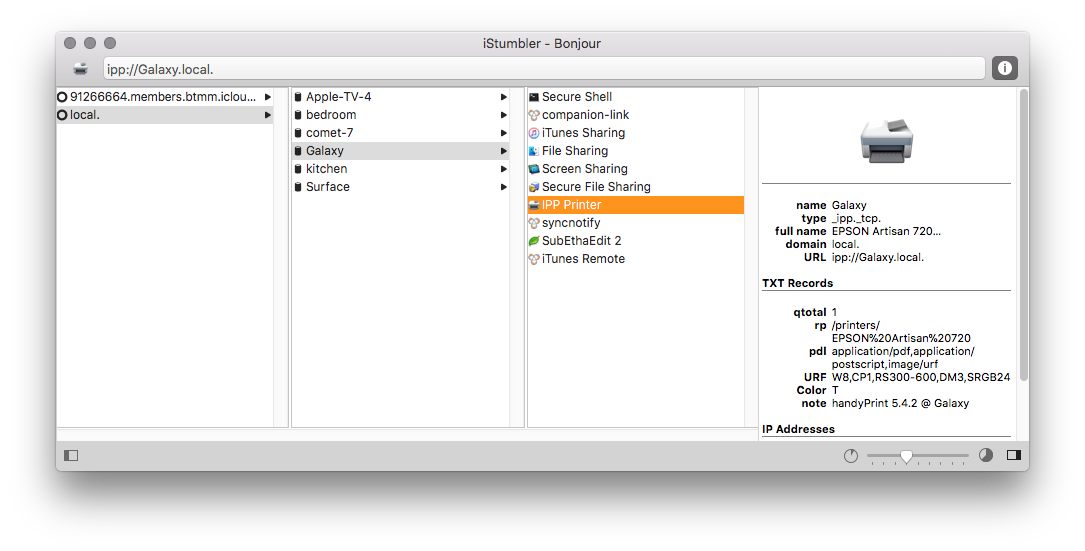Image resolution: width=1085 pixels, height=551 pixels.
Task: Select iTunes Remote service text
Action: (583, 259)
